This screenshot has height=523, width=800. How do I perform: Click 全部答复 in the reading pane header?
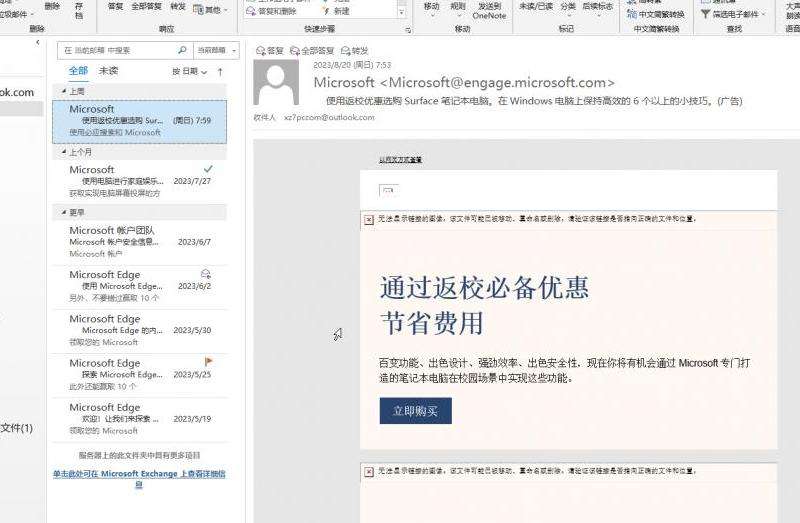312,51
